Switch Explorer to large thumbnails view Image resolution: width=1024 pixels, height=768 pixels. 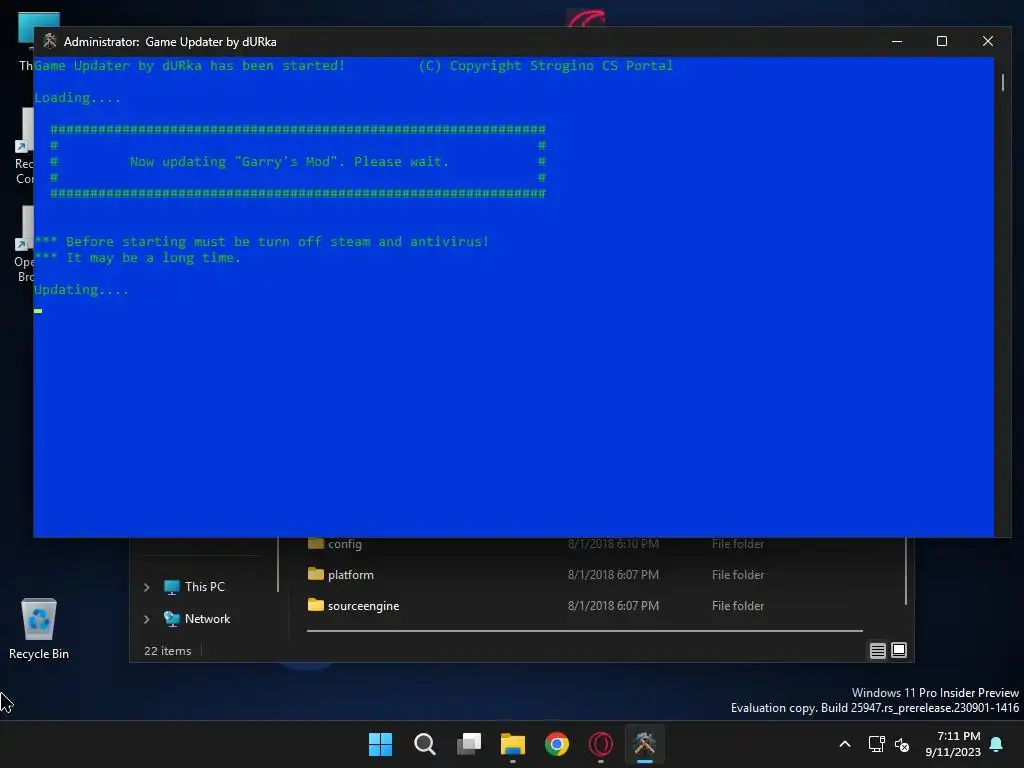pyautogui.click(x=899, y=650)
